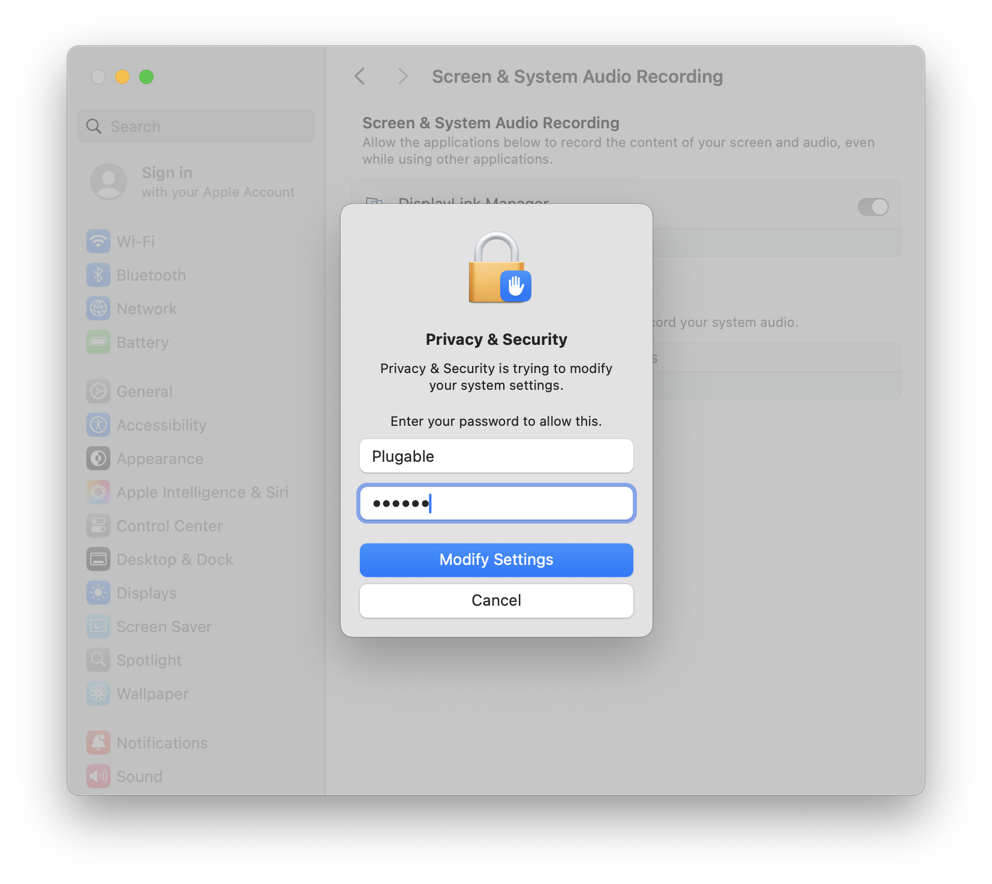Open Accessibility settings
This screenshot has height=884, width=992.
(x=97, y=425)
